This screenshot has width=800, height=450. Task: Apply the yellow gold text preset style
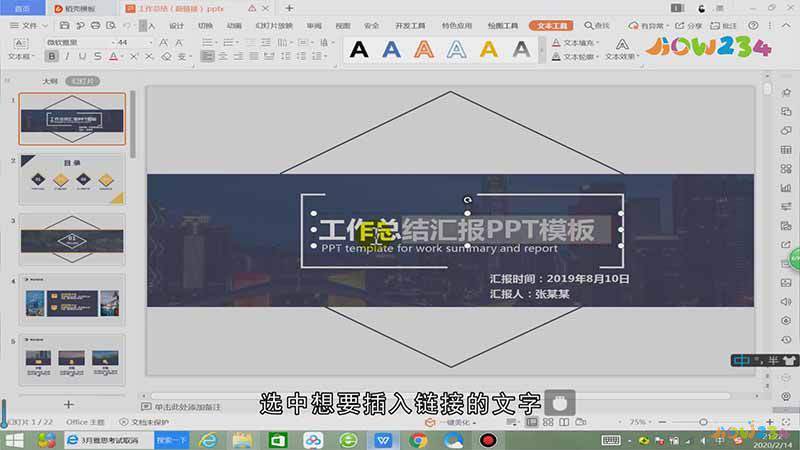(x=489, y=49)
